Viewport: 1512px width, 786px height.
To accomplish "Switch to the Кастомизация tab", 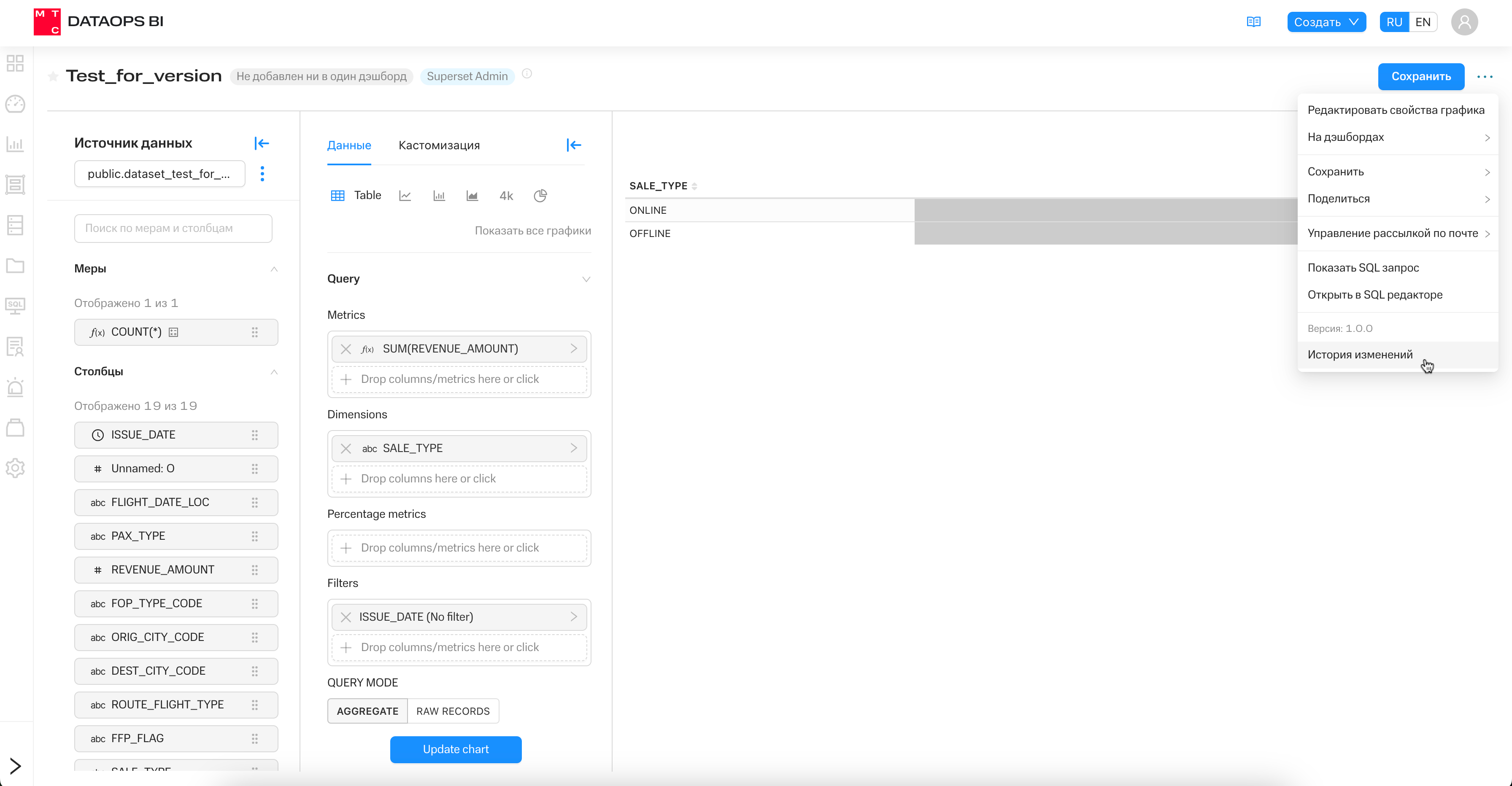I will [439, 145].
